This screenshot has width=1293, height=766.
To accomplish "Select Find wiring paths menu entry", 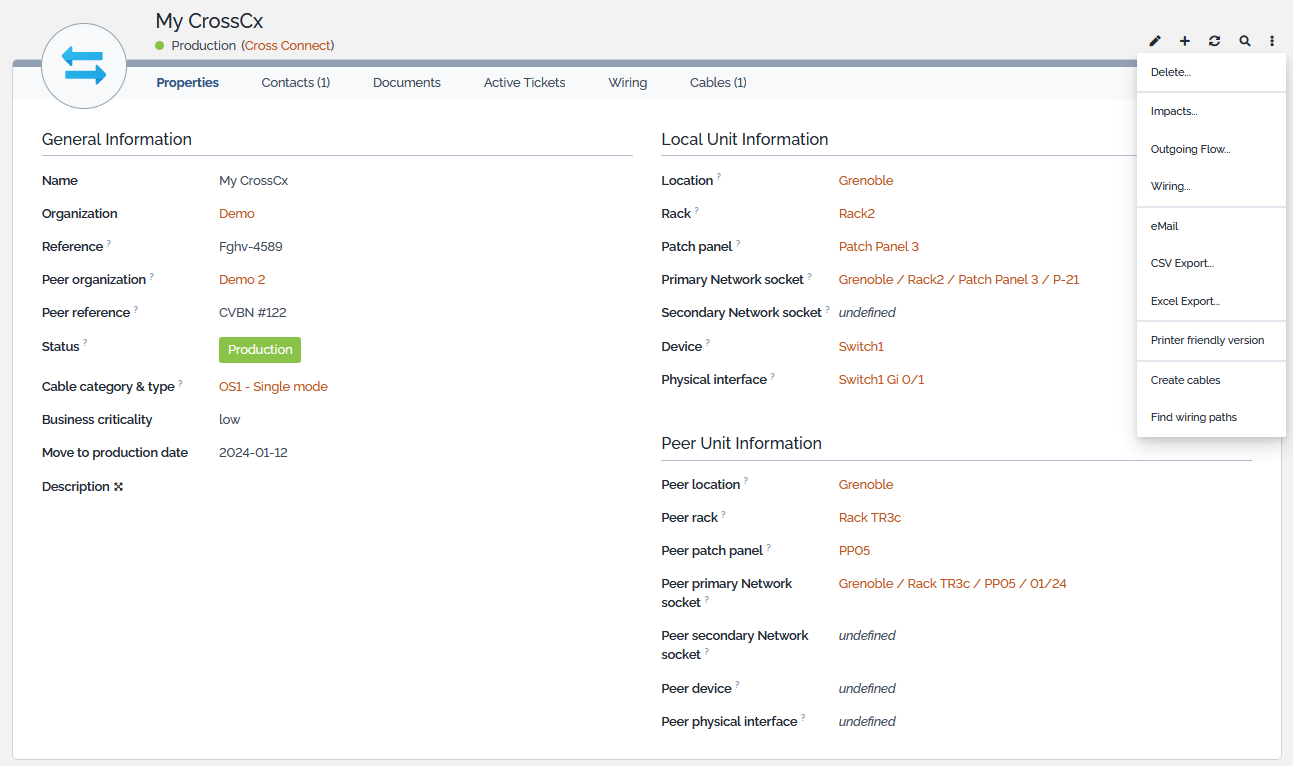I will (x=1193, y=418).
